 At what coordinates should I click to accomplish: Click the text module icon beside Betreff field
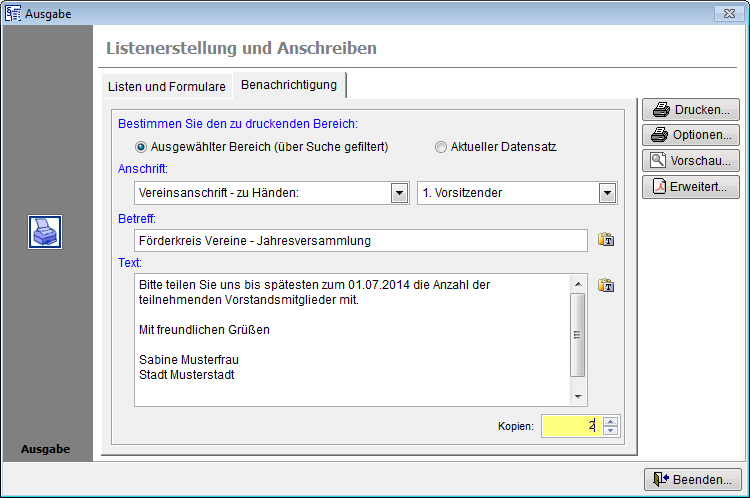[605, 240]
